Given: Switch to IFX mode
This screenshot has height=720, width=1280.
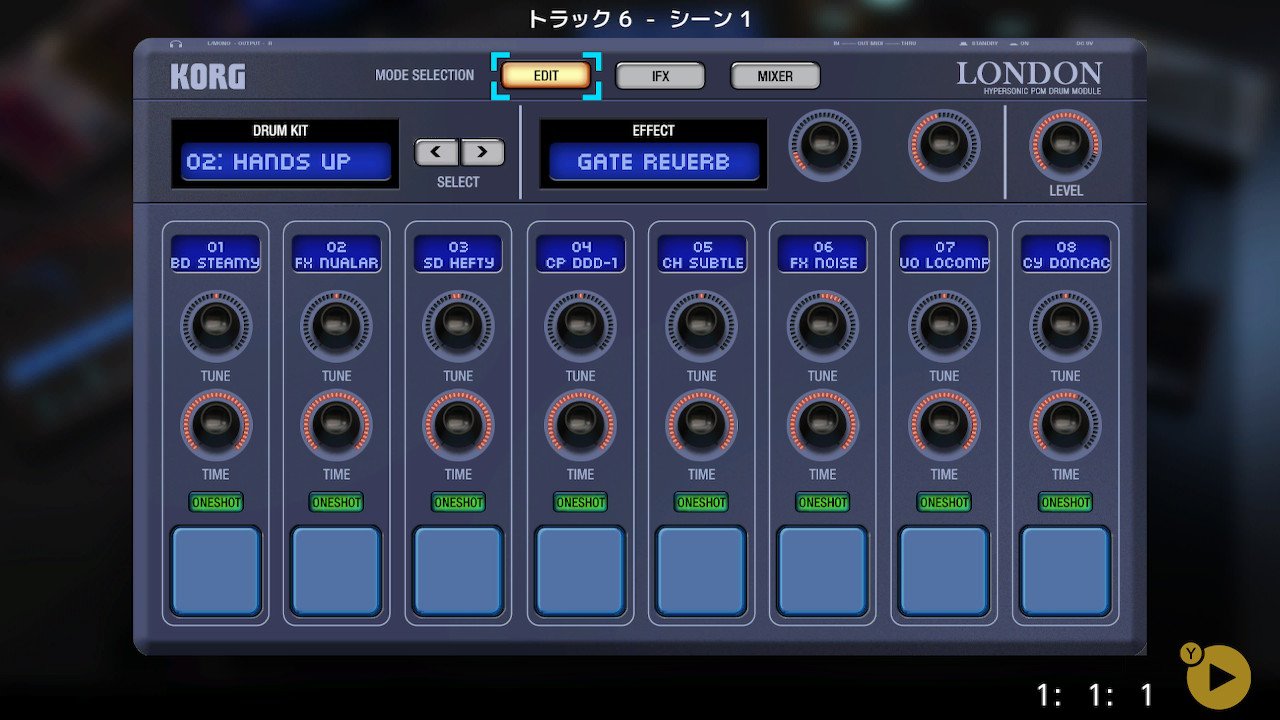Looking at the screenshot, I should coord(660,76).
